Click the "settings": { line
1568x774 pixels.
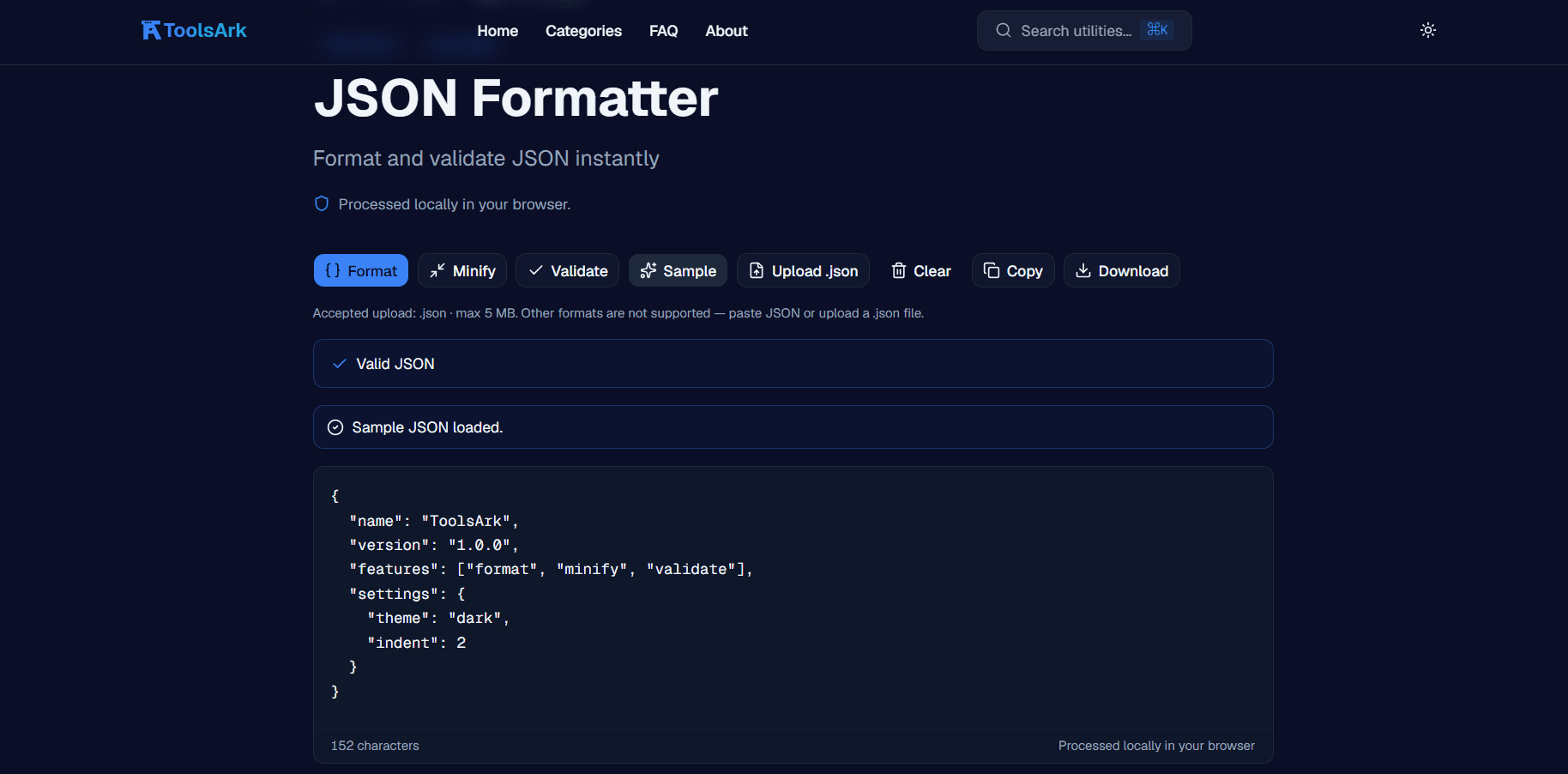pyautogui.click(x=407, y=594)
